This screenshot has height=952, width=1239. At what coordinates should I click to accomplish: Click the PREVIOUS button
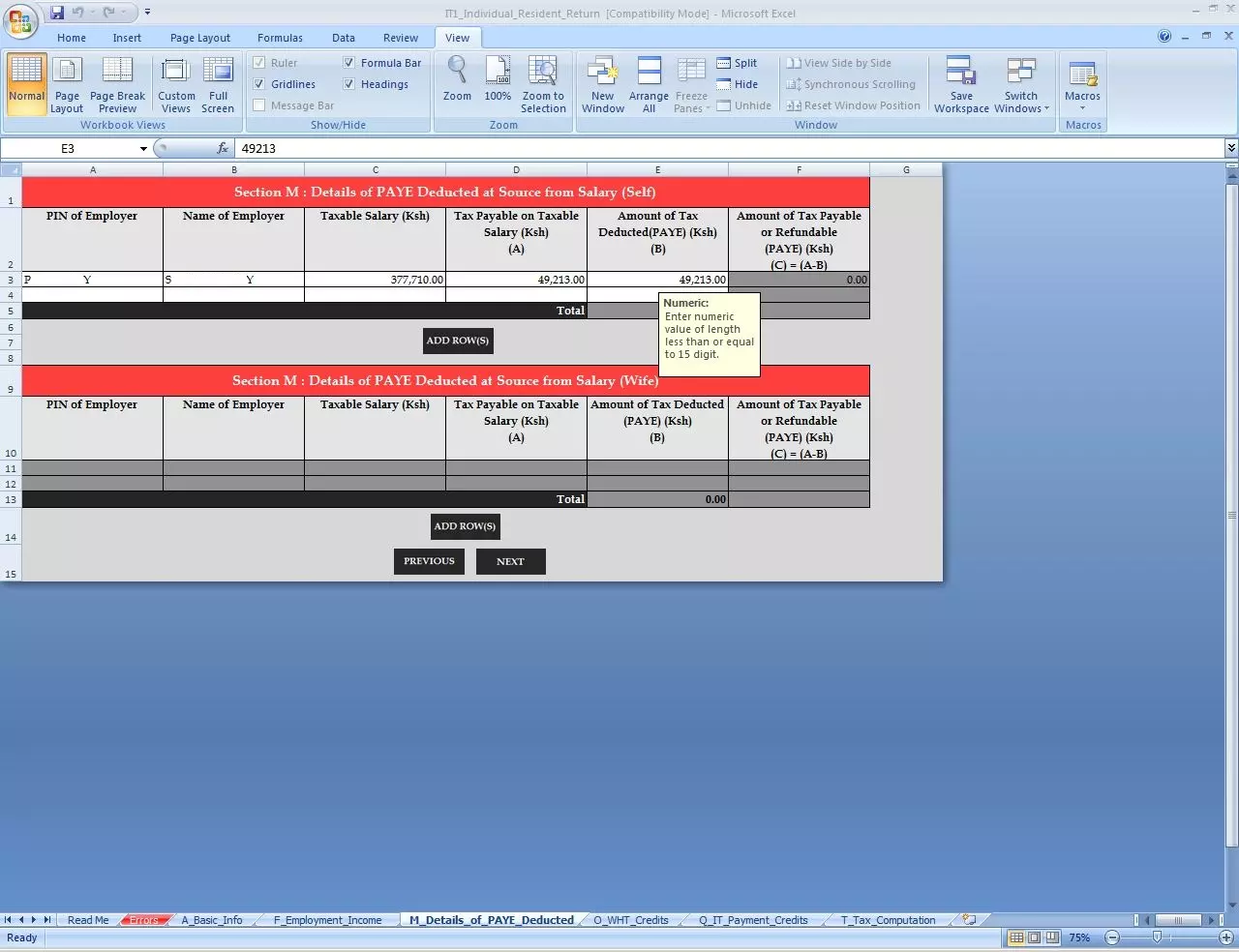429,561
